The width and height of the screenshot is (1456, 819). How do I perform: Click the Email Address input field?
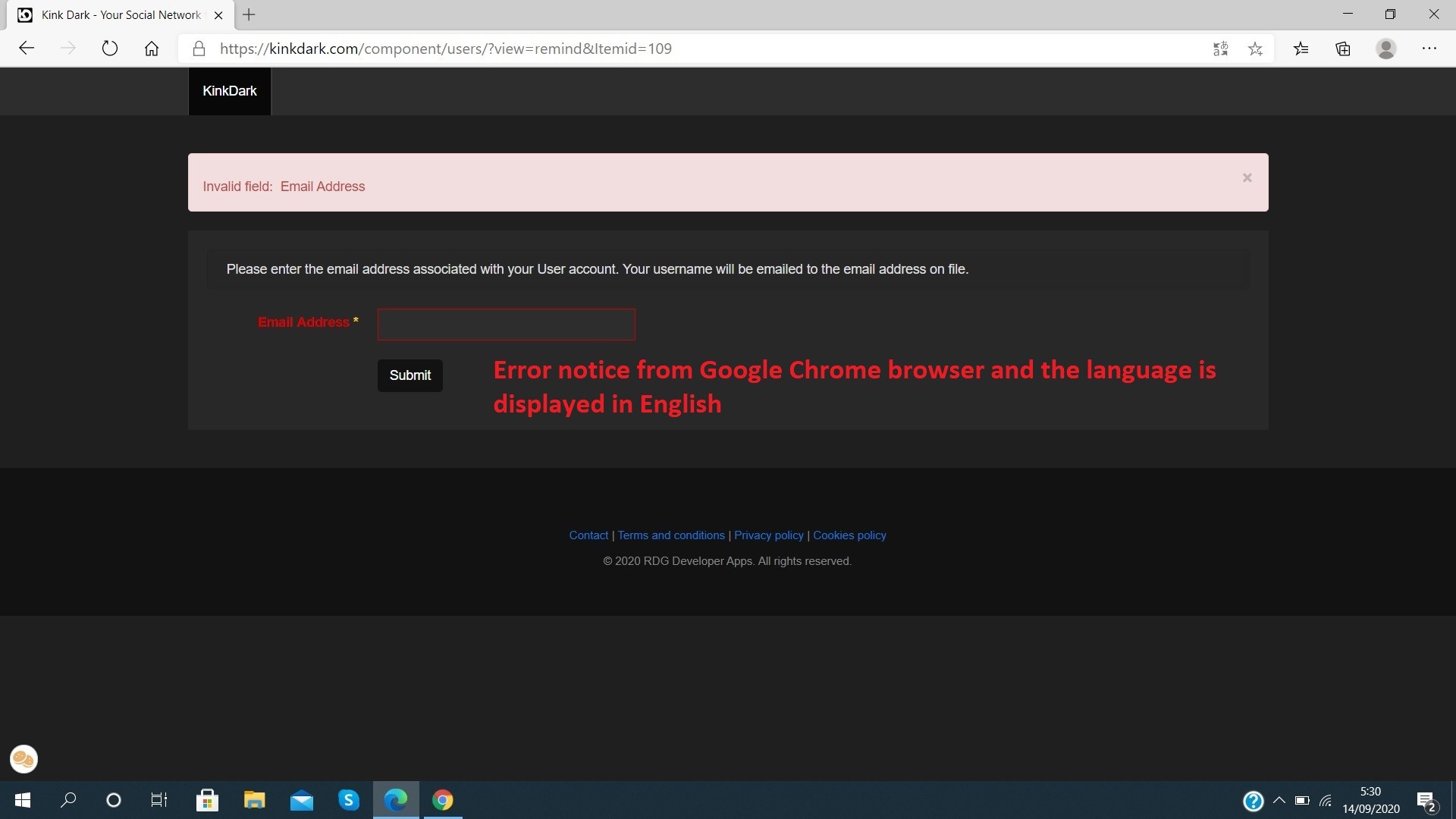506,325
